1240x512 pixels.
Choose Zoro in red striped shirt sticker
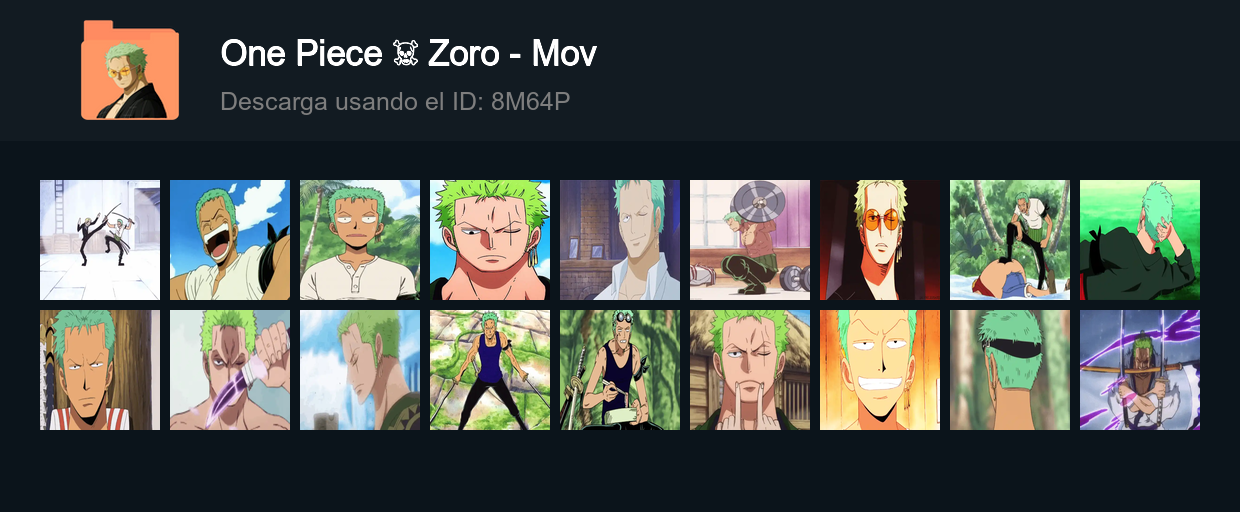tap(100, 370)
